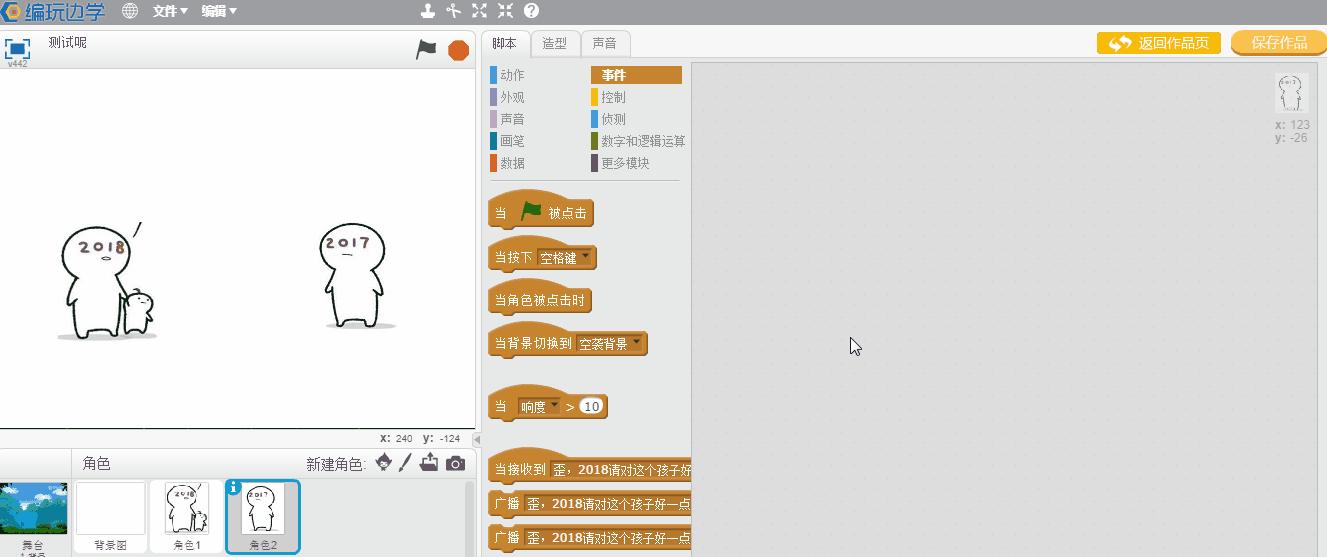Click the 当绿旗被点击 block

[540, 212]
